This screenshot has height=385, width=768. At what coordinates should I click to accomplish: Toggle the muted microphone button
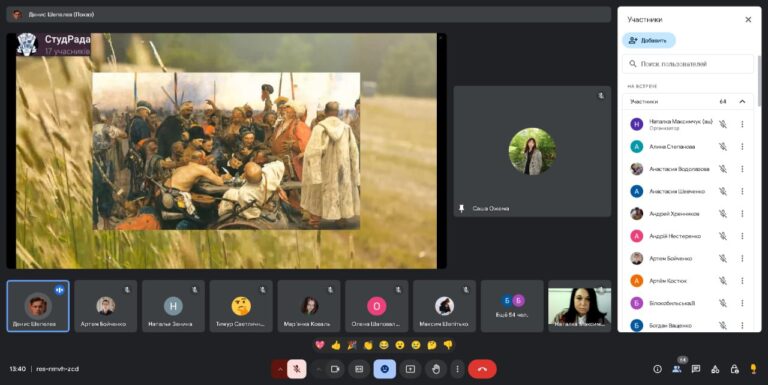tap(297, 369)
